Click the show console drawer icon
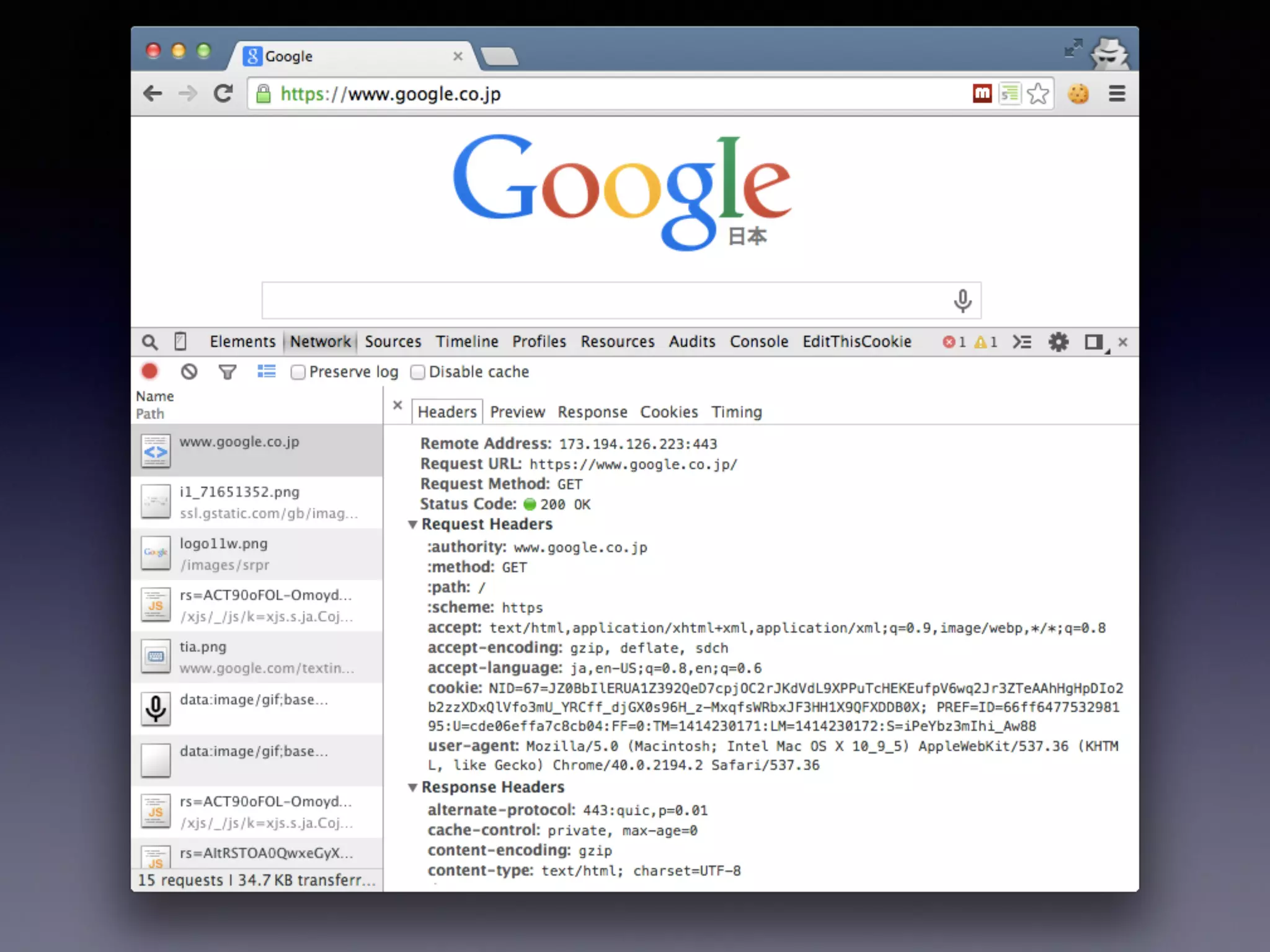Screen dimensions: 1270x952 [x=1022, y=342]
